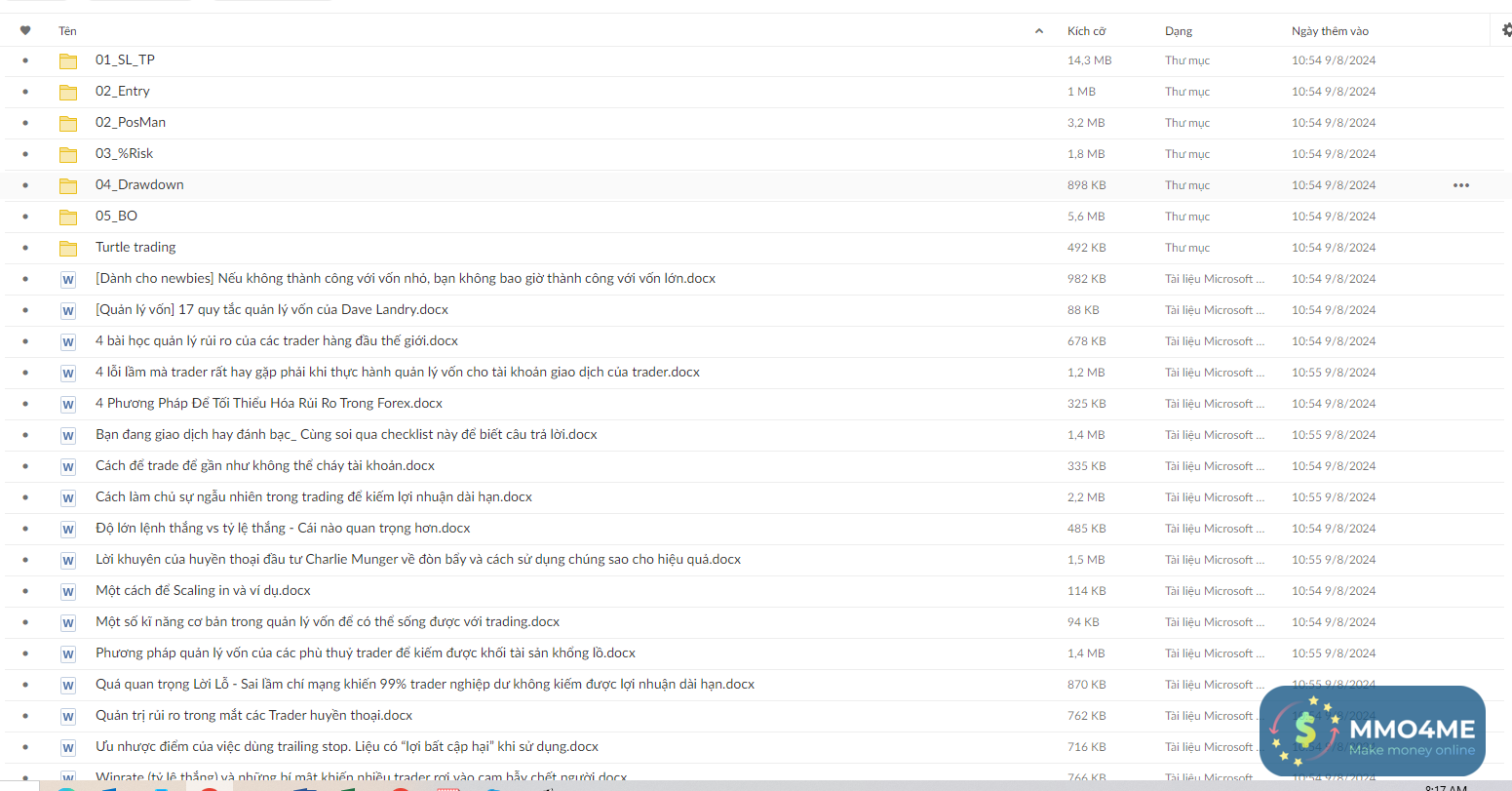This screenshot has height=791, width=1512.
Task: Open the 01_SL_TP folder icon
Action: [x=68, y=61]
